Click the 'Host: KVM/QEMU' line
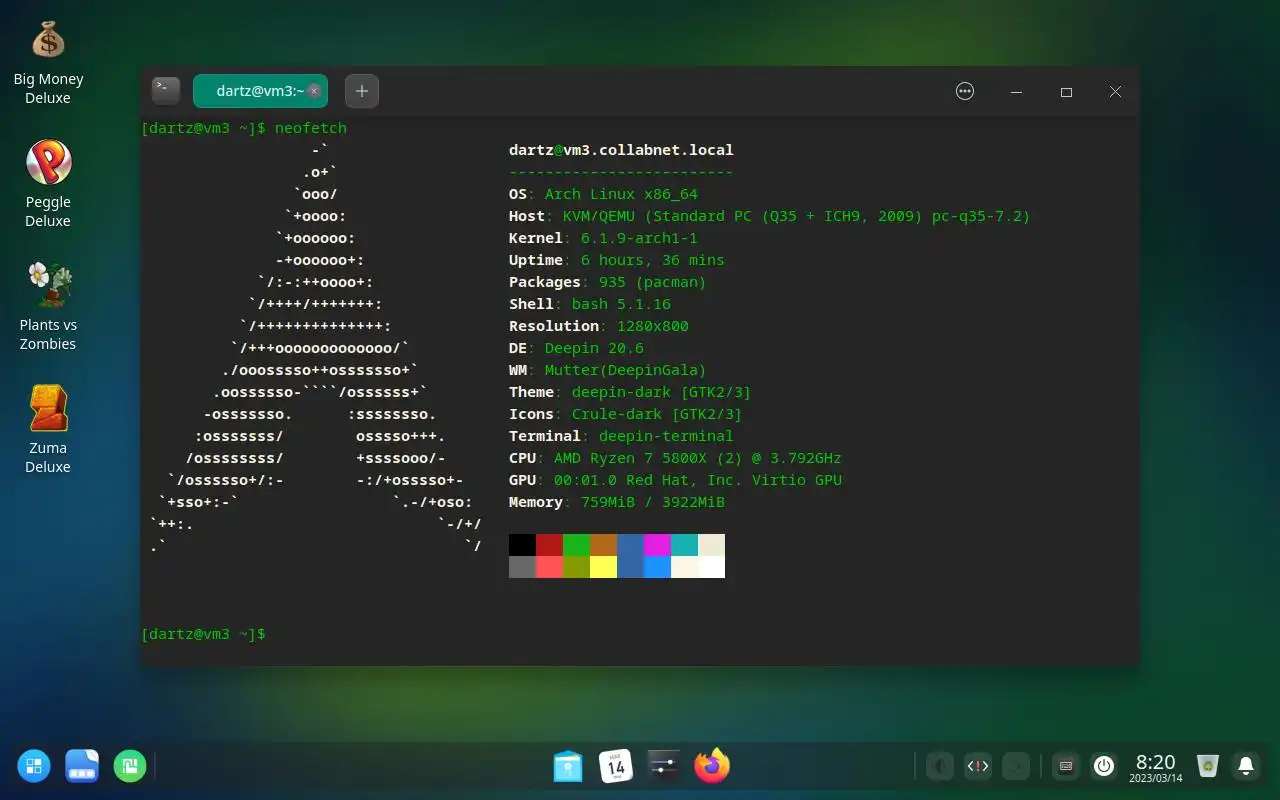1280x800 pixels. click(769, 216)
